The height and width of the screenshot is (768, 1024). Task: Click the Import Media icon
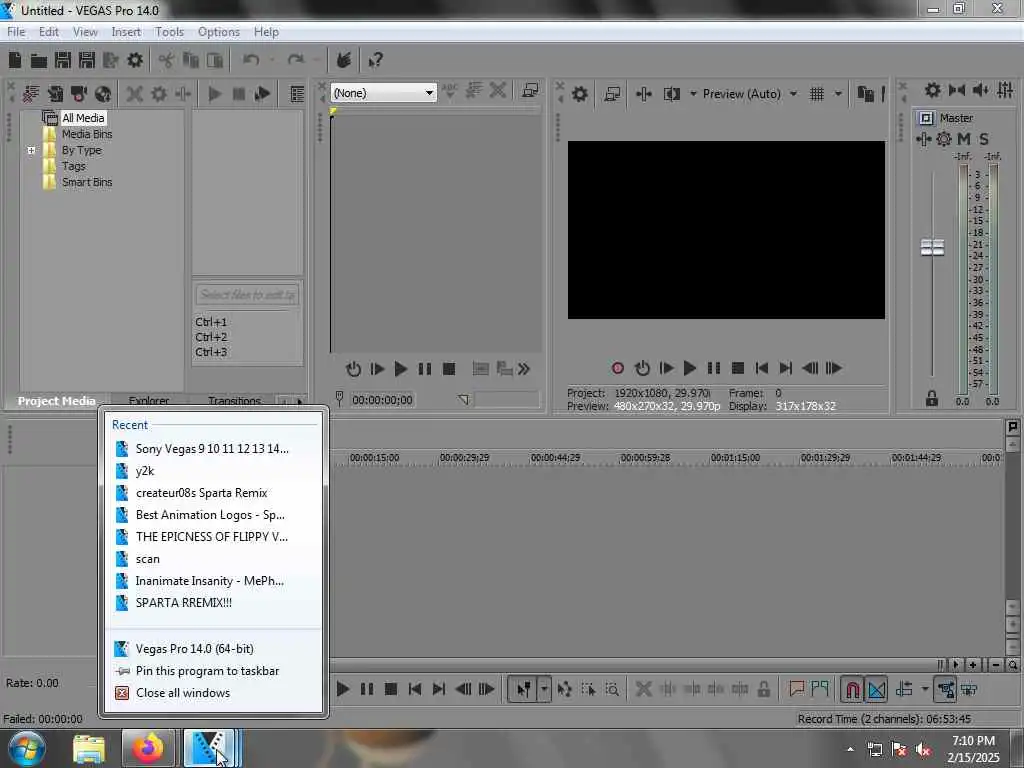pyautogui.click(x=55, y=94)
